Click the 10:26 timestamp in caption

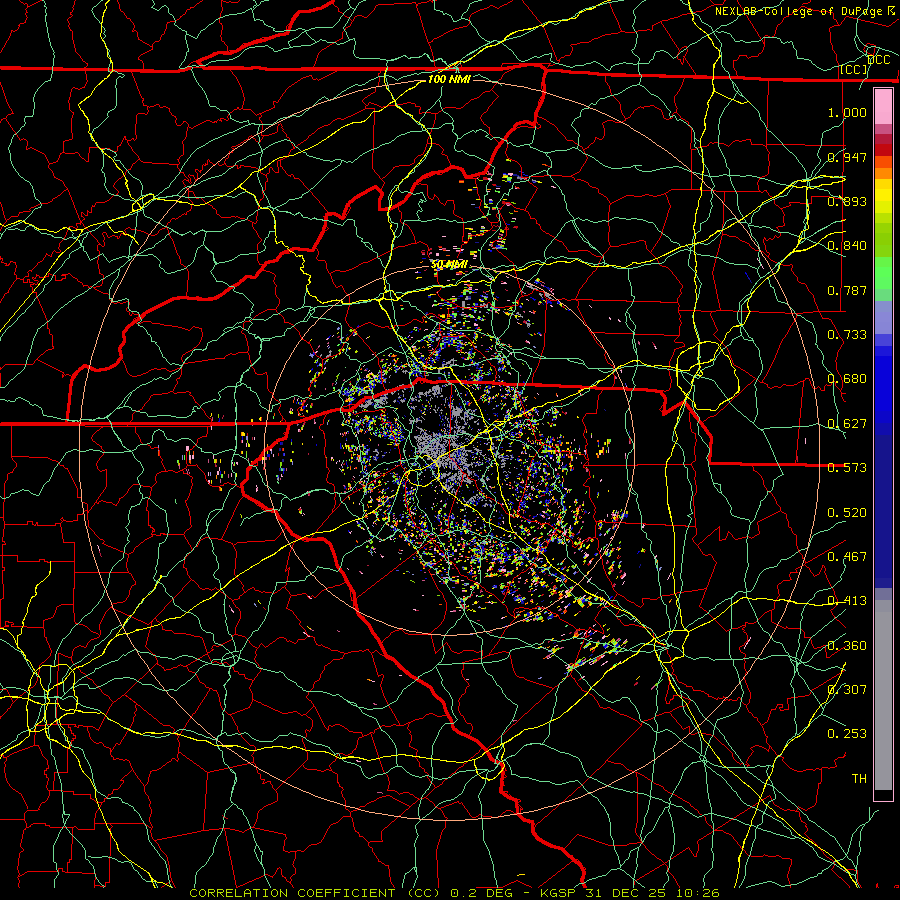pyautogui.click(x=697, y=893)
